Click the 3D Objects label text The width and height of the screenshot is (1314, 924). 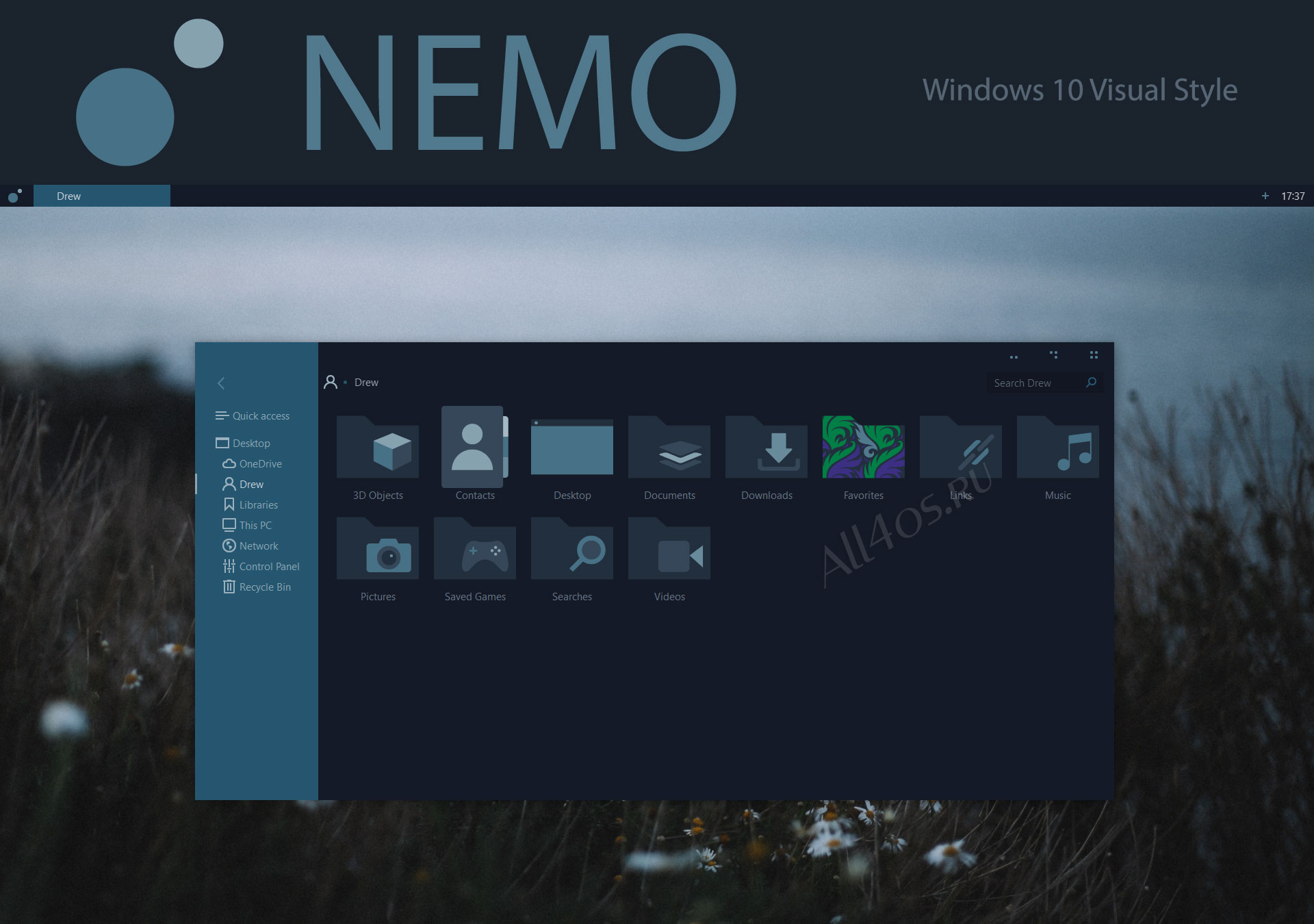click(378, 496)
